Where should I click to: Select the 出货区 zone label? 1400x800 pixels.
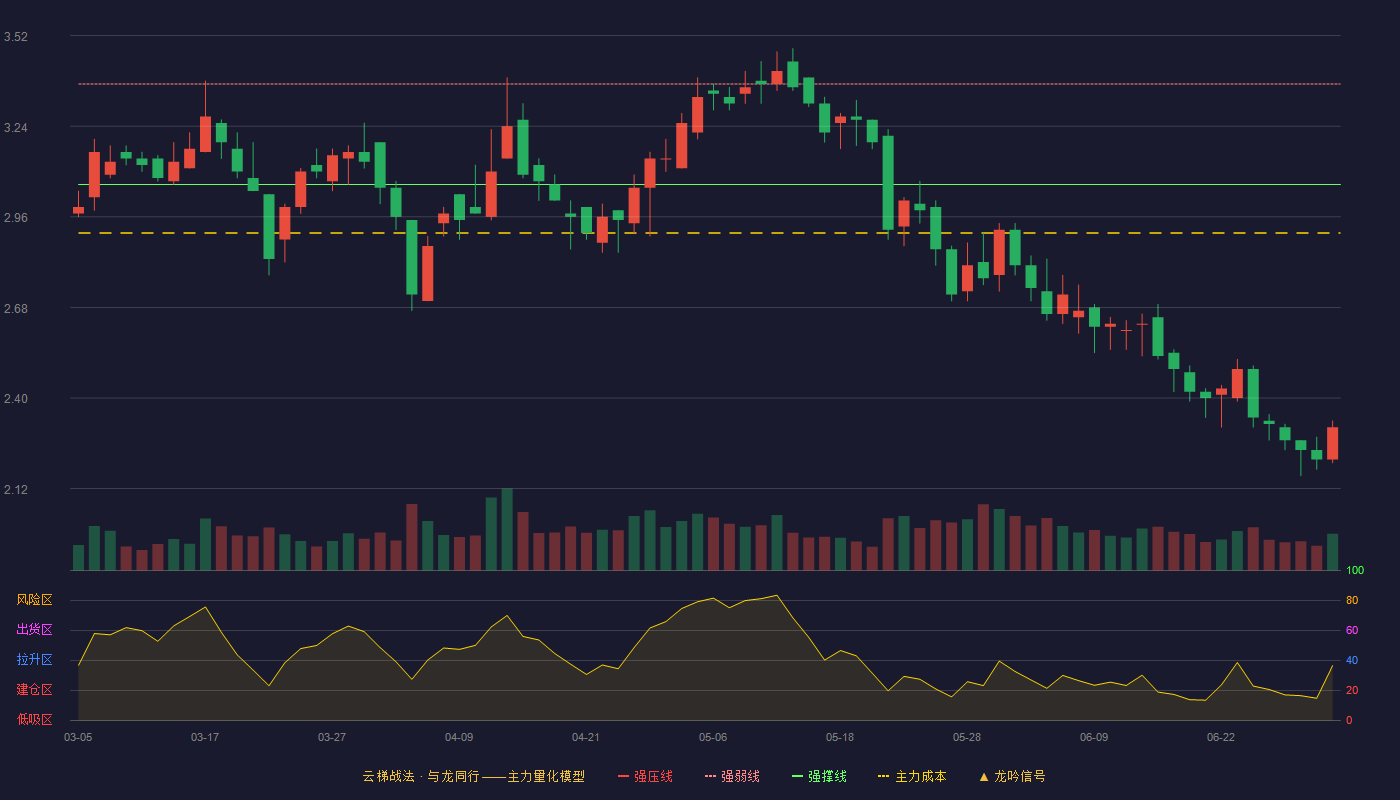pyautogui.click(x=34, y=630)
